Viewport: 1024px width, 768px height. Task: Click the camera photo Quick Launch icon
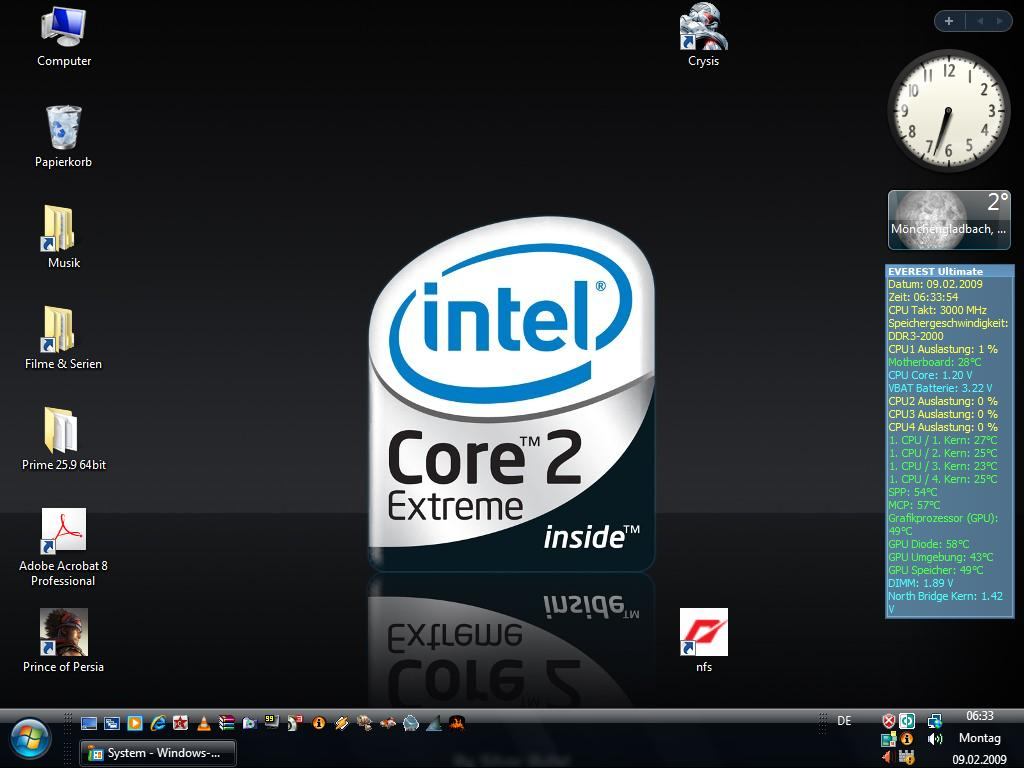(249, 723)
